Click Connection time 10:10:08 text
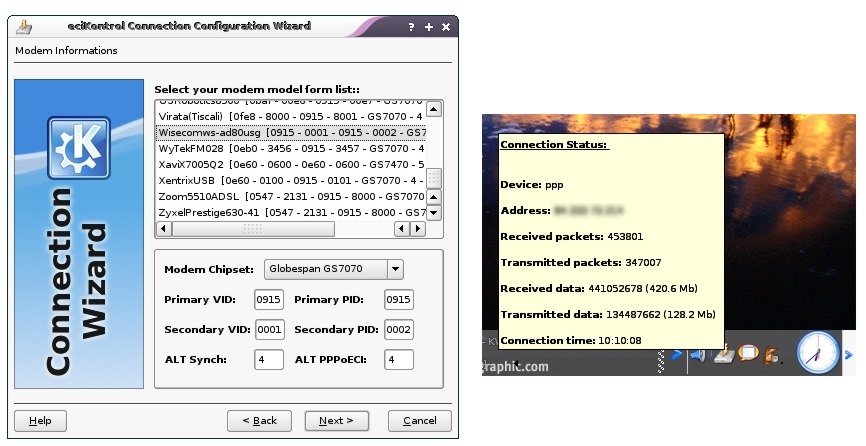This screenshot has width=866, height=446. click(x=571, y=341)
